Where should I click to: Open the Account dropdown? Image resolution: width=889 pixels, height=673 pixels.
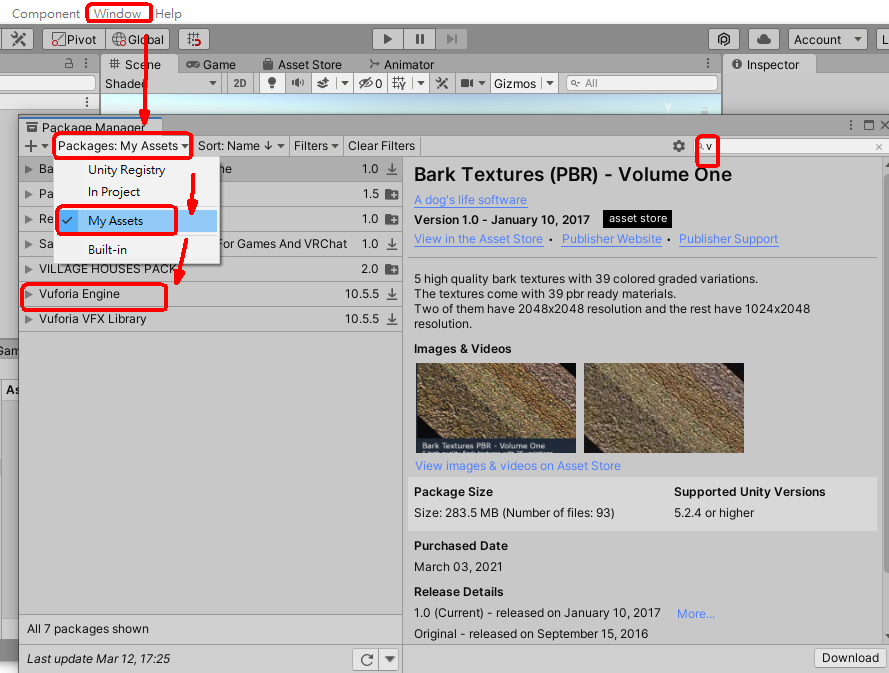[x=827, y=39]
